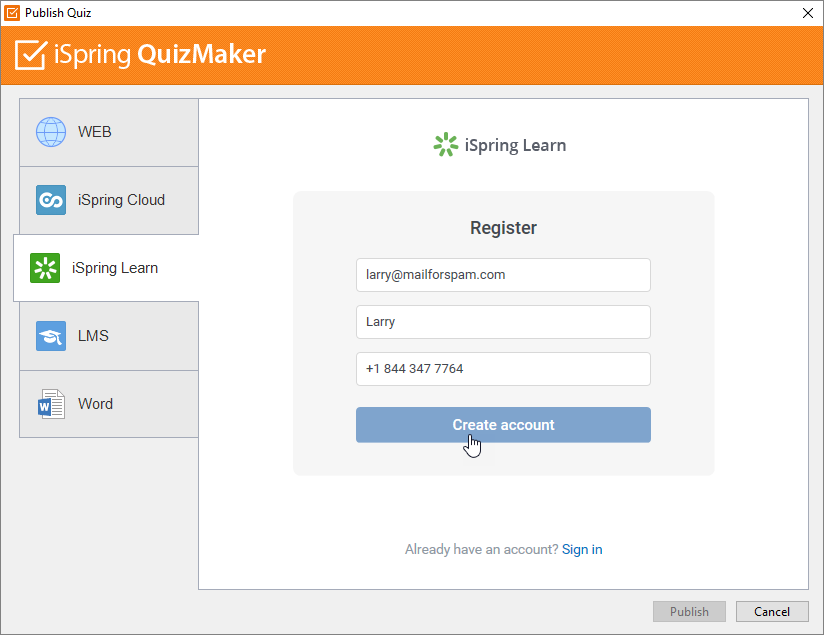Close the Publish Quiz dialog
Viewport: 824px width, 635px height.
coord(807,13)
